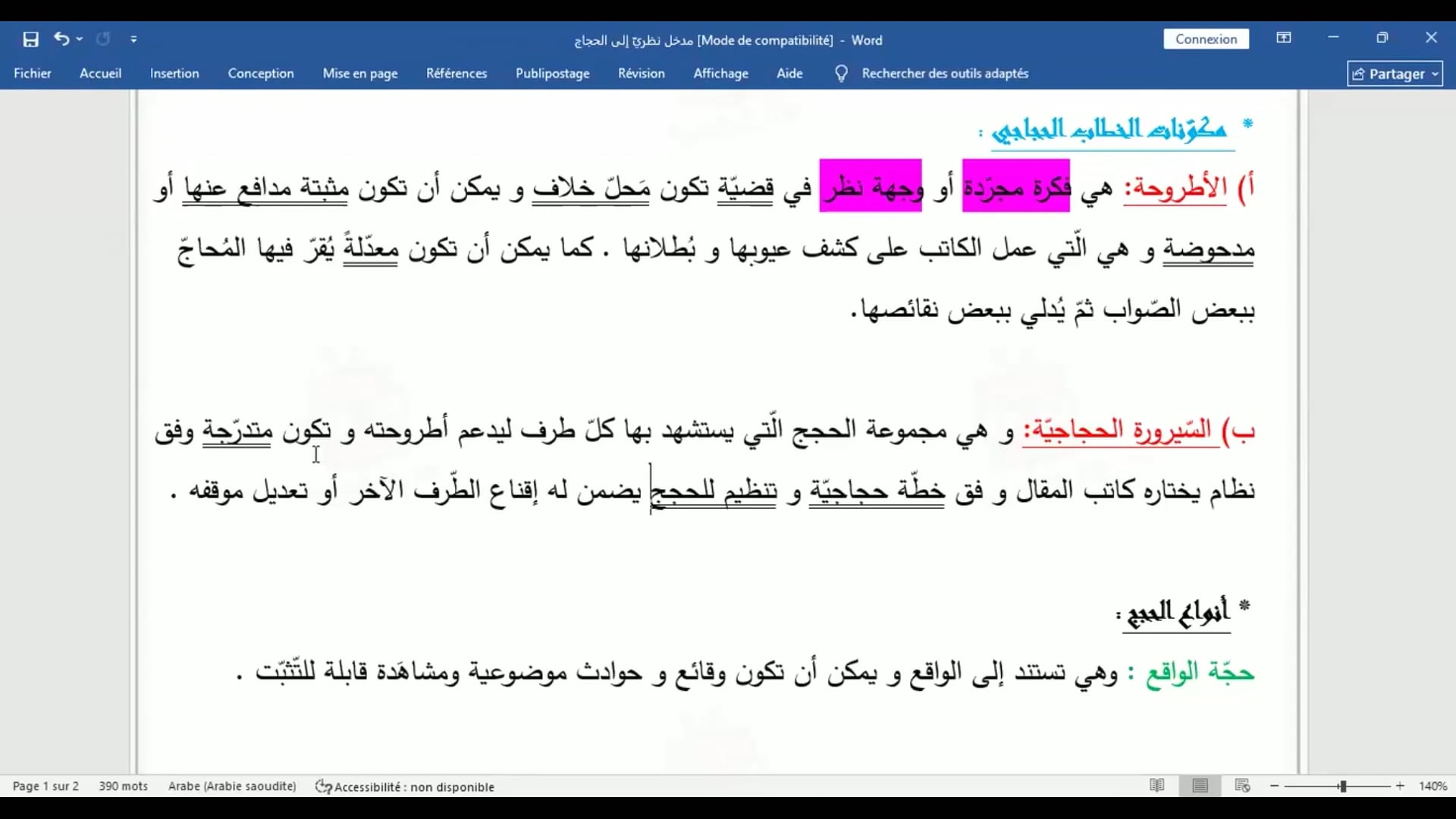The height and width of the screenshot is (819, 1456).
Task: Adjust the zoom slider handle
Action: (1343, 786)
